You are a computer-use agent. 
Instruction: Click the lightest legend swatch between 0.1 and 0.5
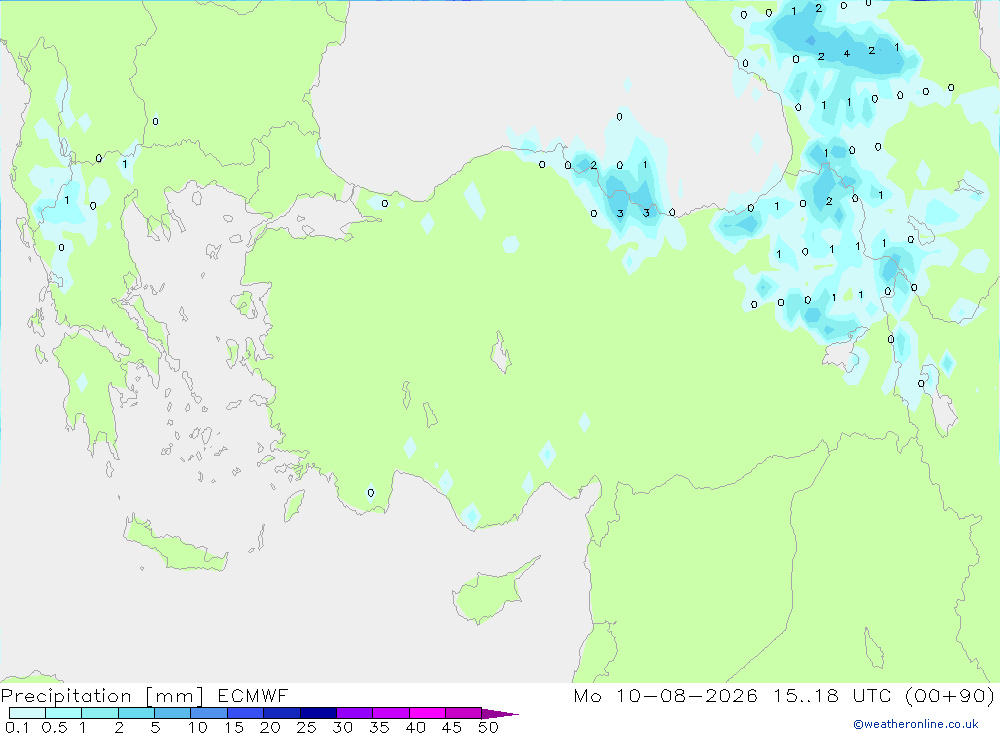[27, 713]
